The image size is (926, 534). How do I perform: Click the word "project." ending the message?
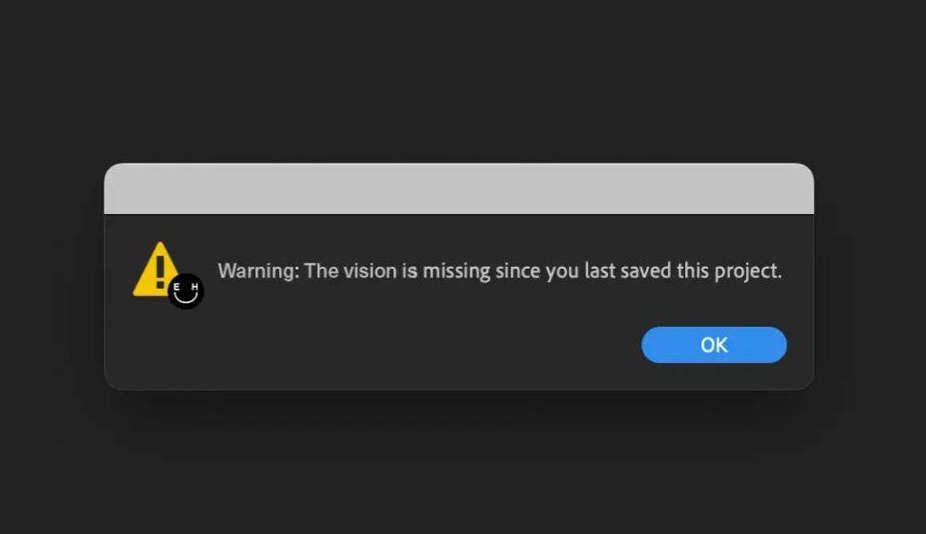[751, 271]
